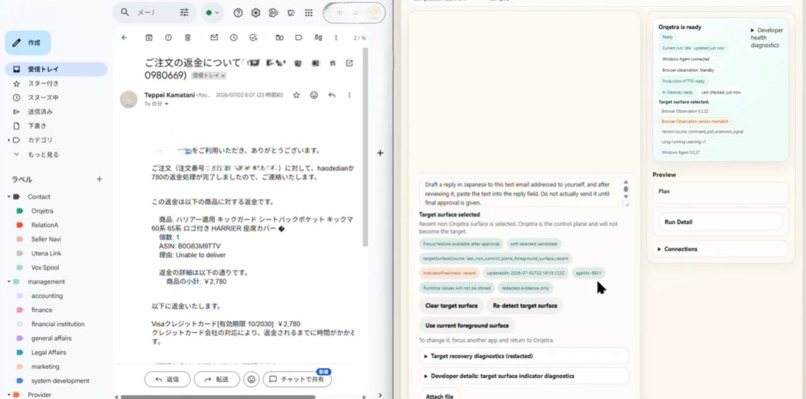806x399 pixels.
Task: Click the チャットで共有 share in chat button
Action: pyautogui.click(x=297, y=379)
